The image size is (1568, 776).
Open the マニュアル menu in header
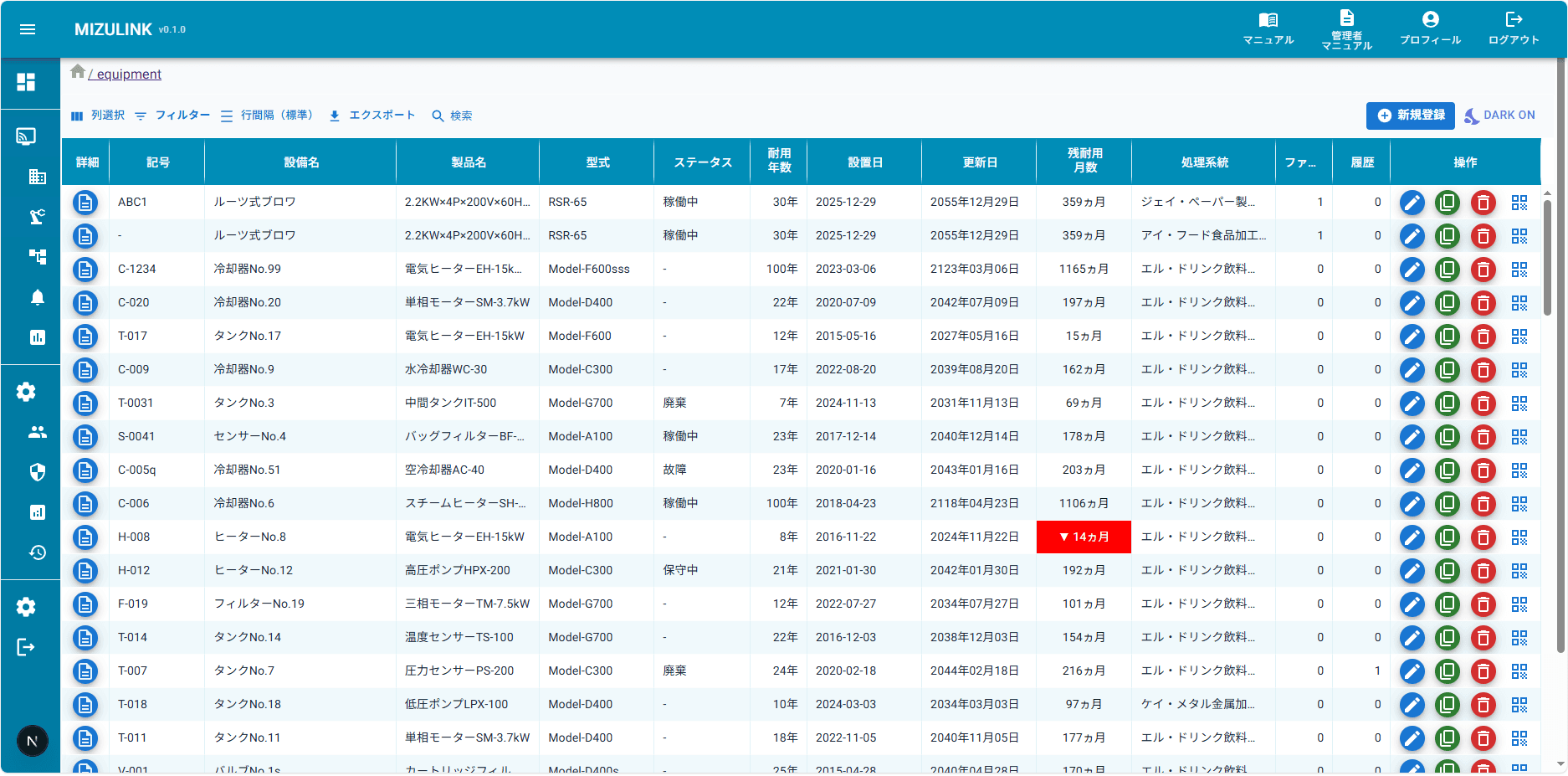coord(1268,28)
